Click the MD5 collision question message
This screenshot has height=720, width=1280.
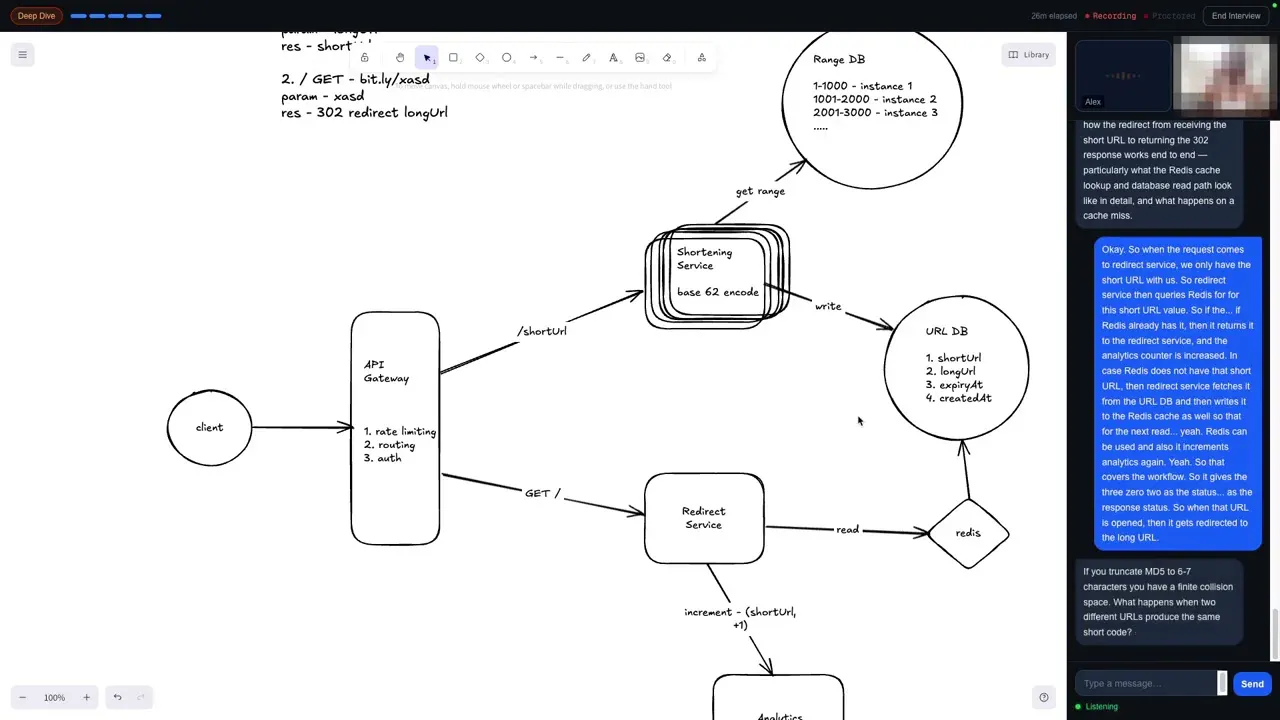pos(1158,602)
